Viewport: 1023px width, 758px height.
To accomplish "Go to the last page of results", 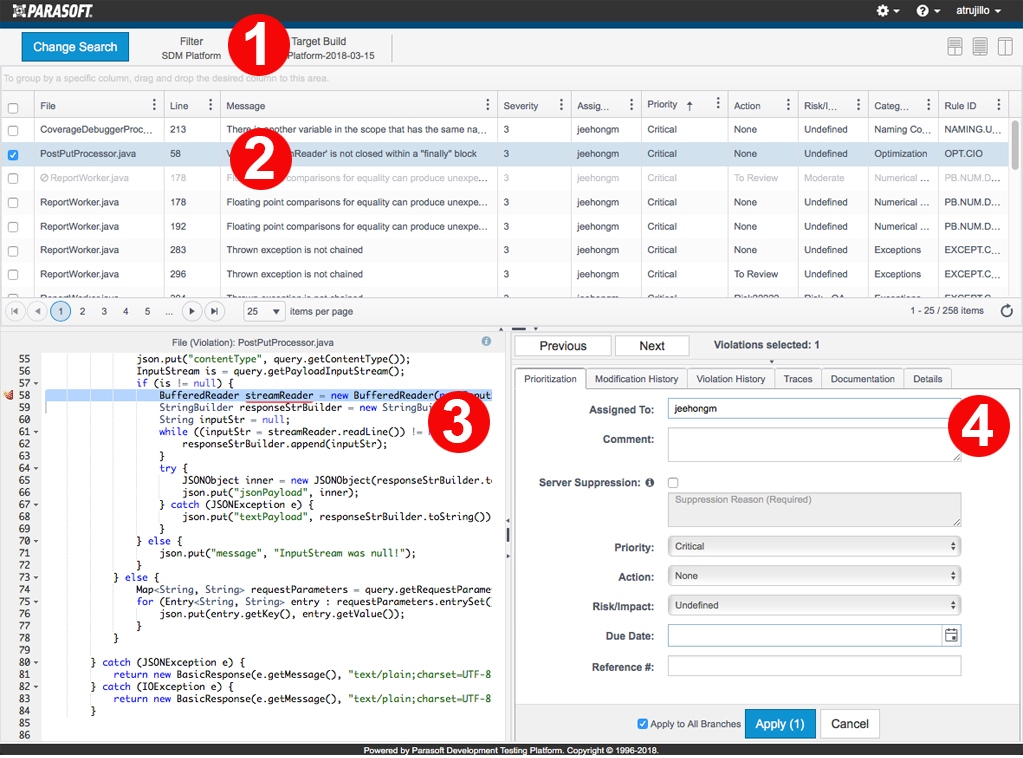I will coord(215,311).
